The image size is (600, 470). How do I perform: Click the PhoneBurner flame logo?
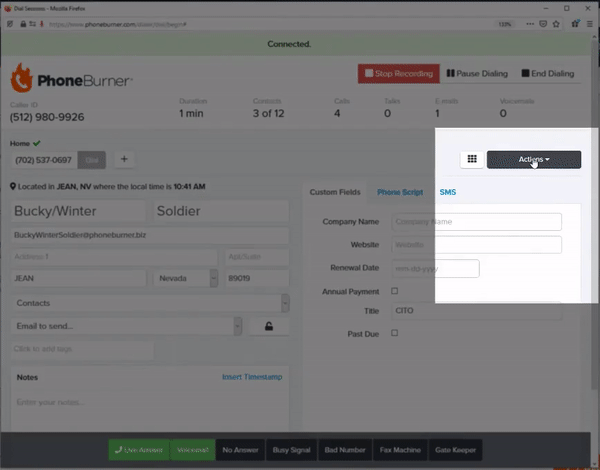(x=23, y=79)
